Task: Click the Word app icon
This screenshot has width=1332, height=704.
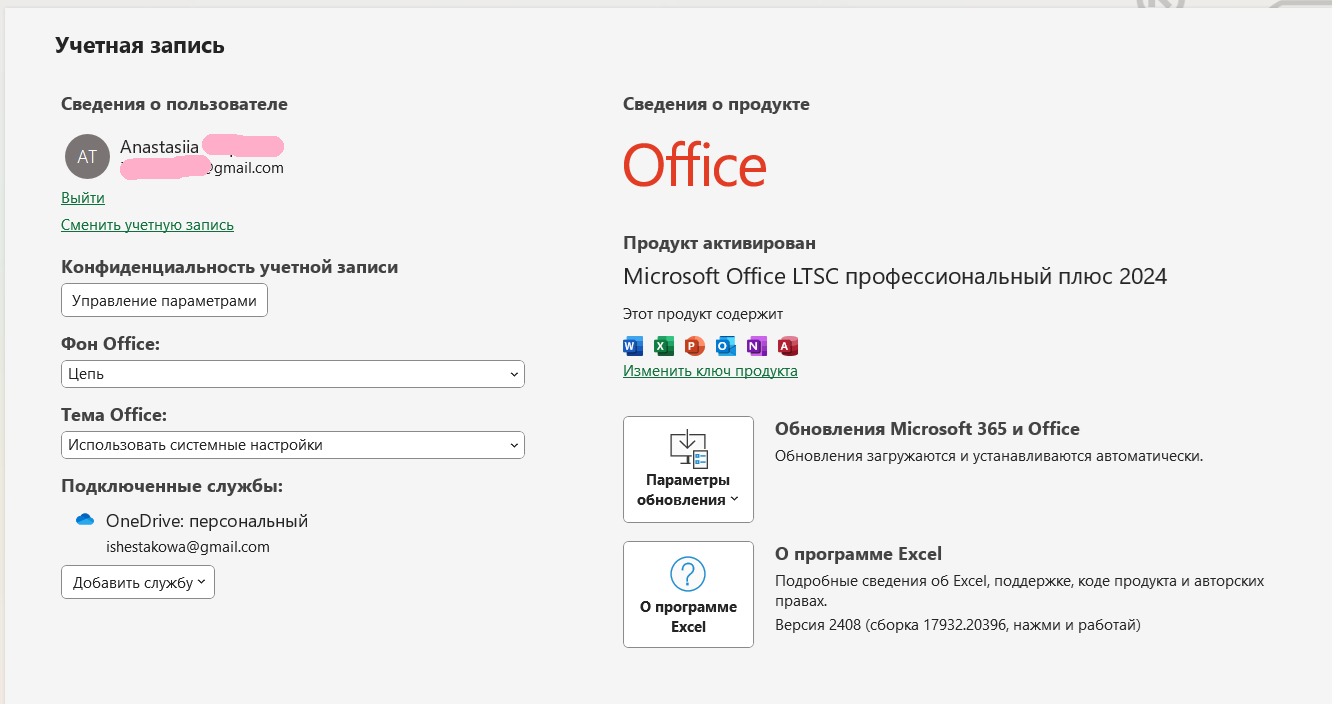Action: [x=633, y=346]
